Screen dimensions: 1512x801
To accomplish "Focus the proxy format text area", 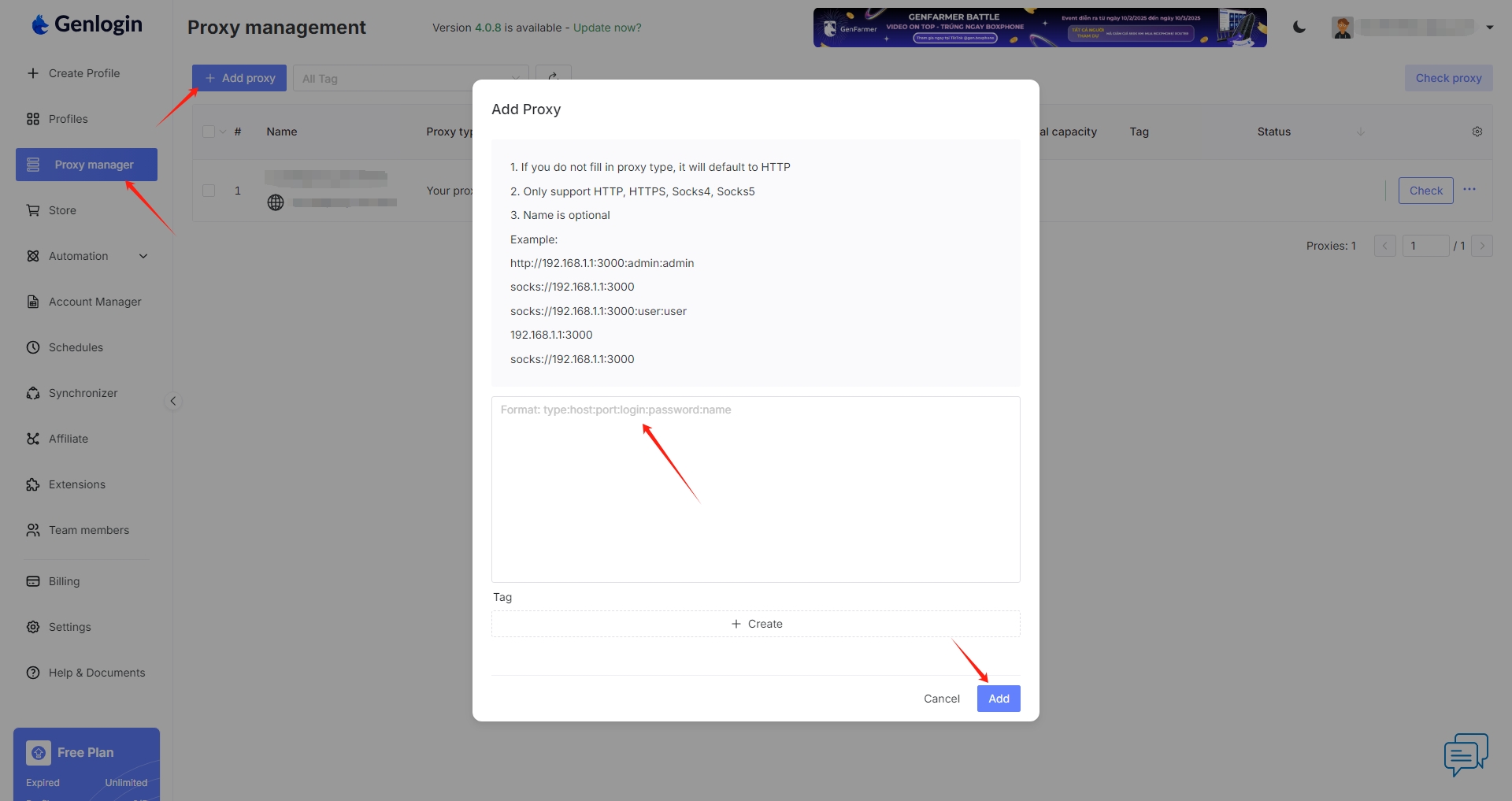I will tap(755, 489).
